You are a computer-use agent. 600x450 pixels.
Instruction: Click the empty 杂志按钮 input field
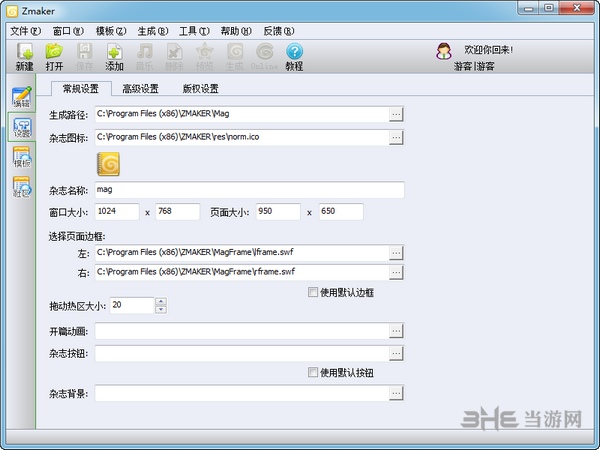point(242,354)
